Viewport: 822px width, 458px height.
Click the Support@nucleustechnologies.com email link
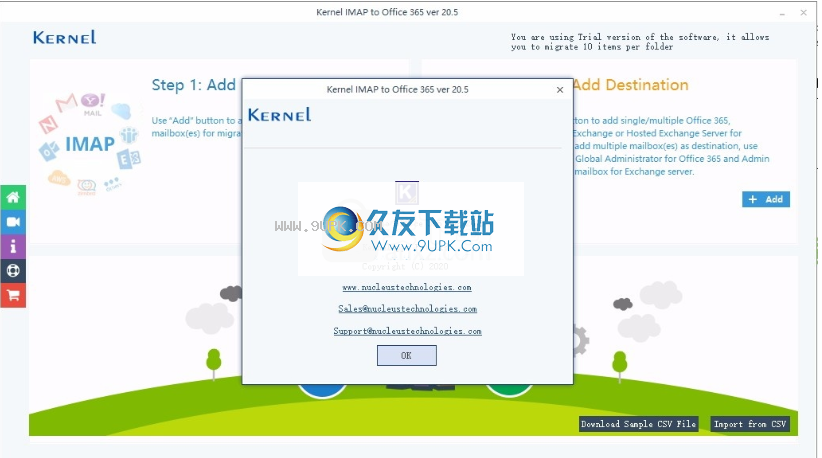(407, 331)
